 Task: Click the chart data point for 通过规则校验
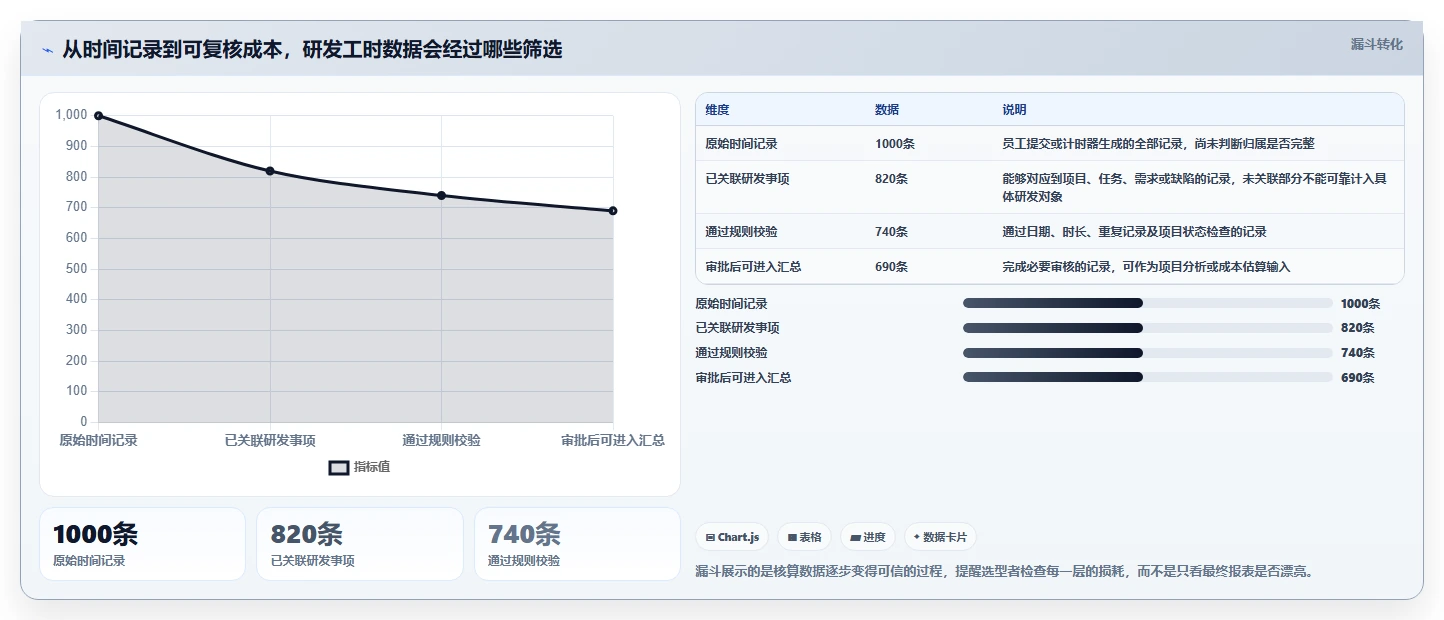tap(441, 195)
